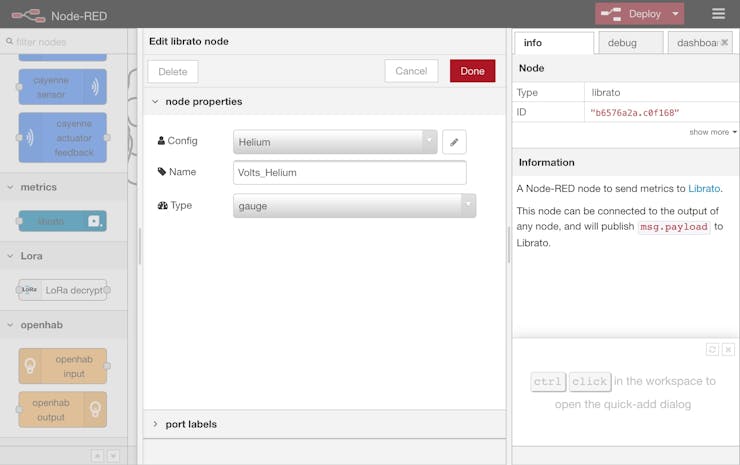Collapse the Lora palette category

(64, 256)
